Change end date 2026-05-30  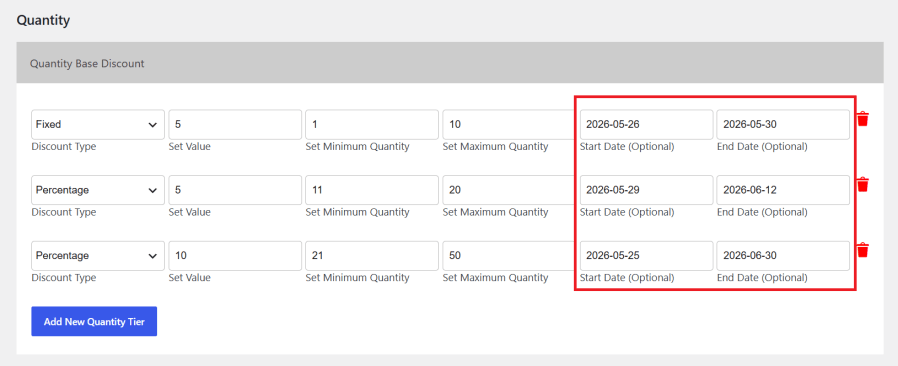click(x=783, y=124)
